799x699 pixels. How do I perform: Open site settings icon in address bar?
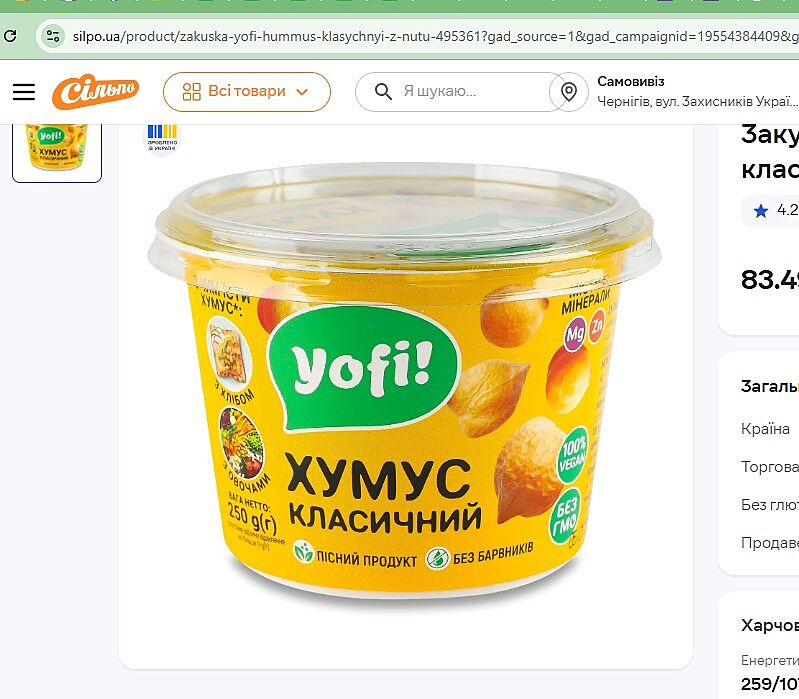pos(53,36)
